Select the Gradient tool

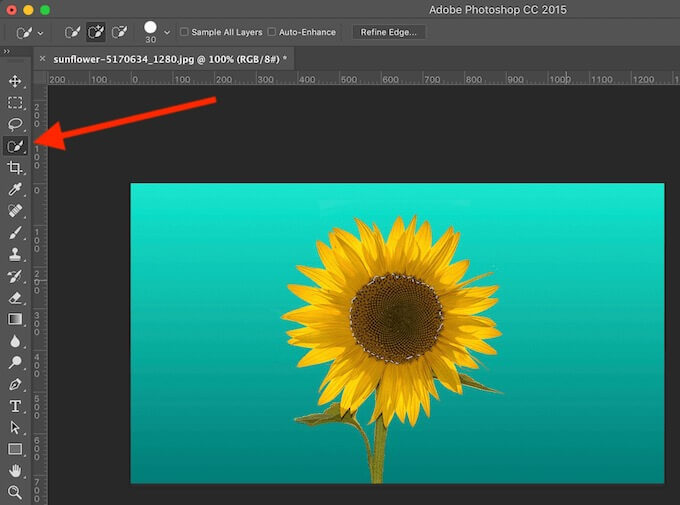tap(15, 319)
